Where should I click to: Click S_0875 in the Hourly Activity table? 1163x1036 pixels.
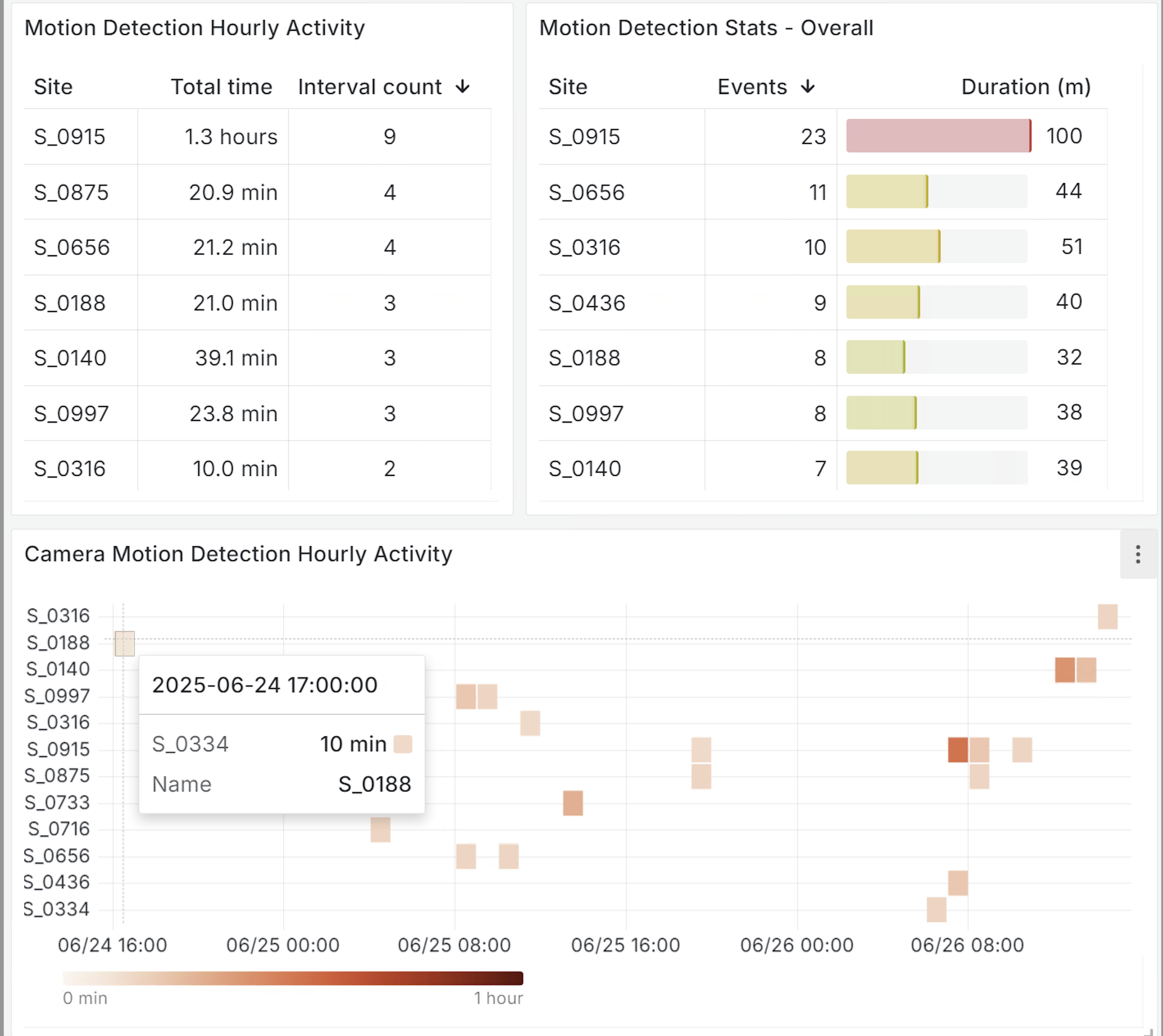[x=71, y=193]
